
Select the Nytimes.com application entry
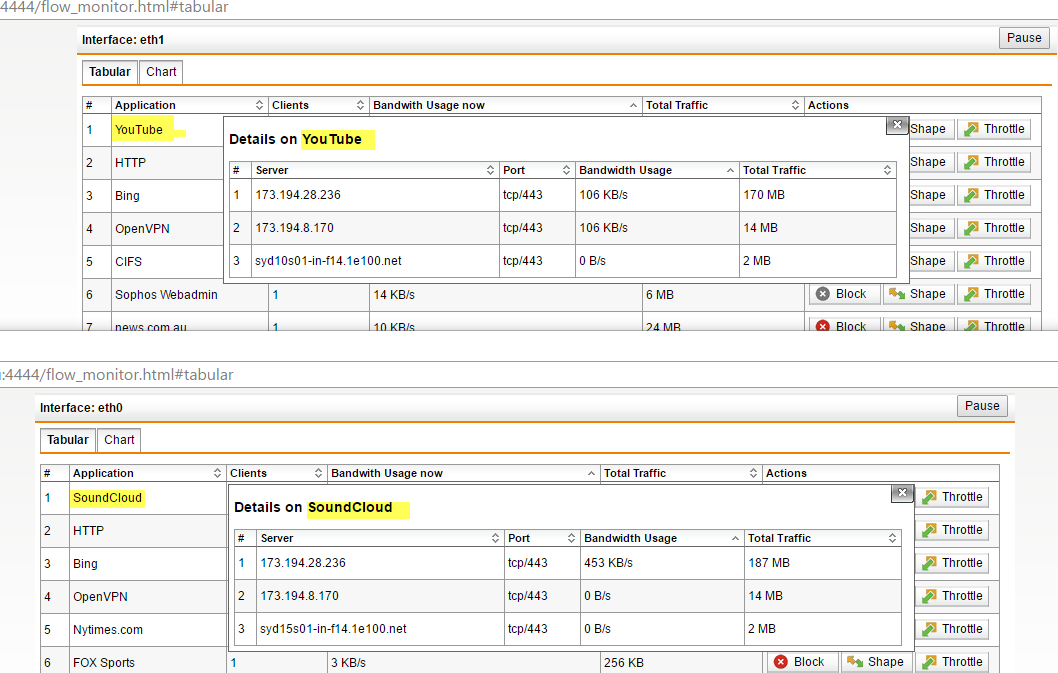tap(108, 630)
